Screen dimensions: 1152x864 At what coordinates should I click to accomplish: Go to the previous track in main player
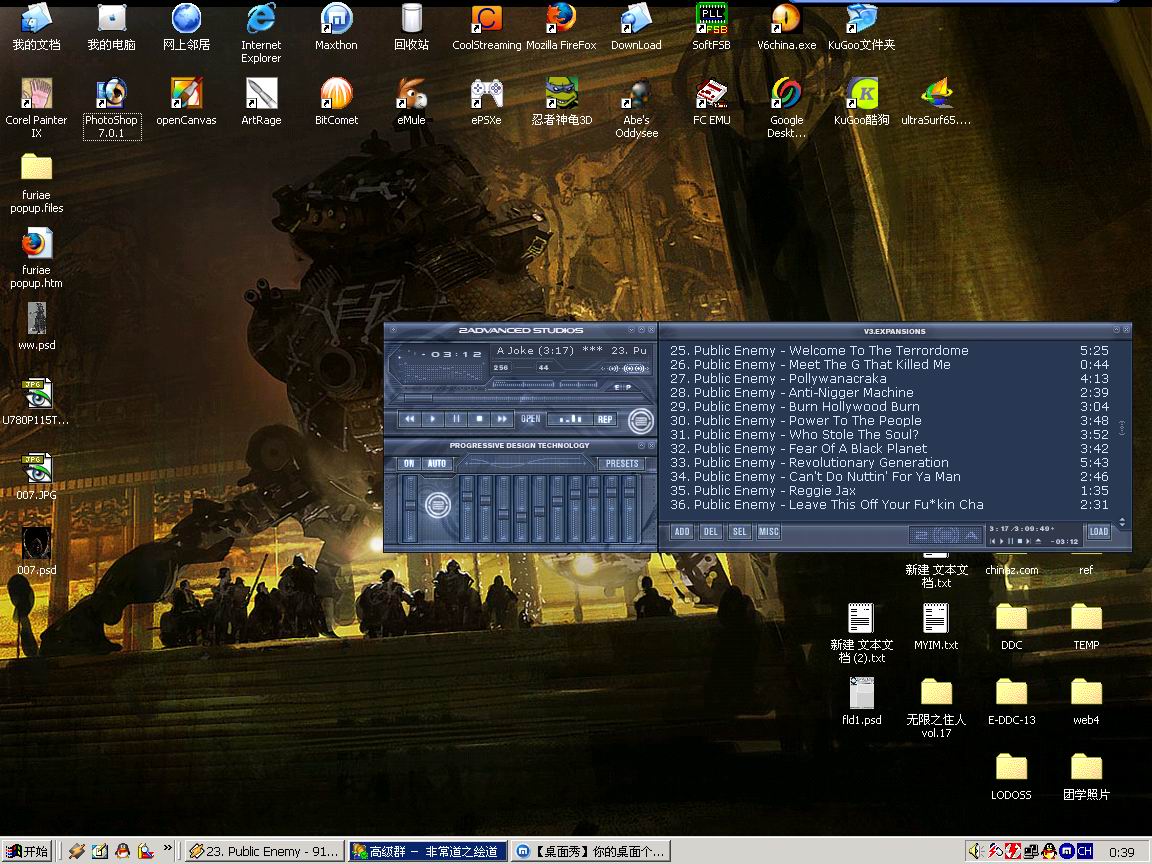coord(409,419)
